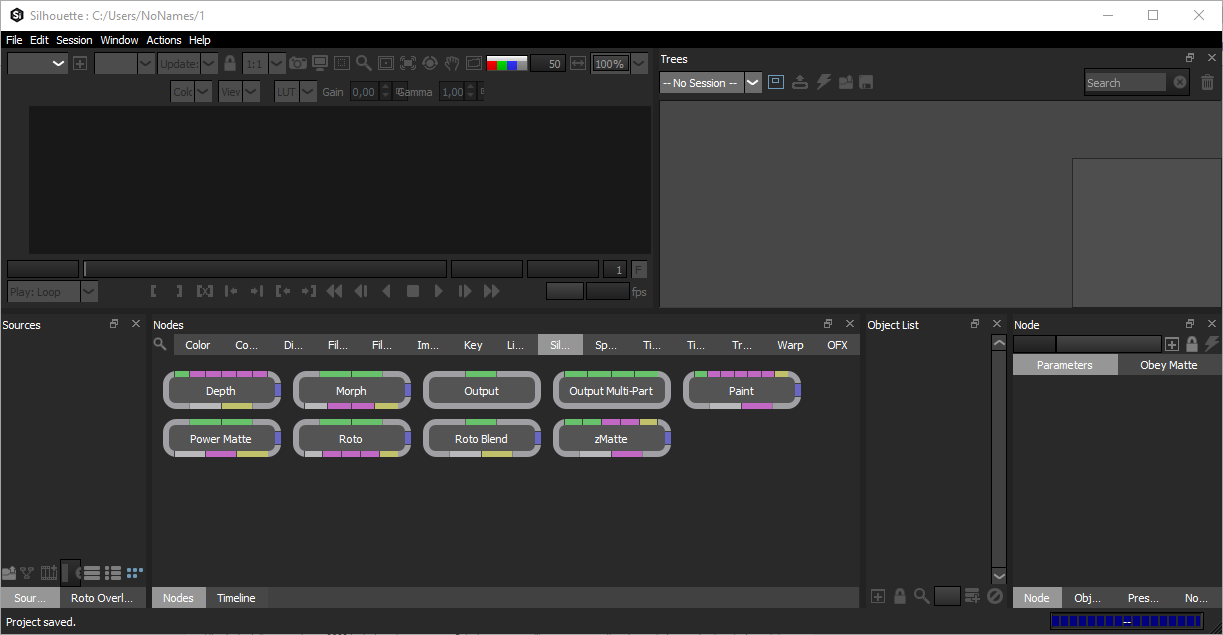The height and width of the screenshot is (635, 1223).
Task: Select the Paint node
Action: pos(741,391)
